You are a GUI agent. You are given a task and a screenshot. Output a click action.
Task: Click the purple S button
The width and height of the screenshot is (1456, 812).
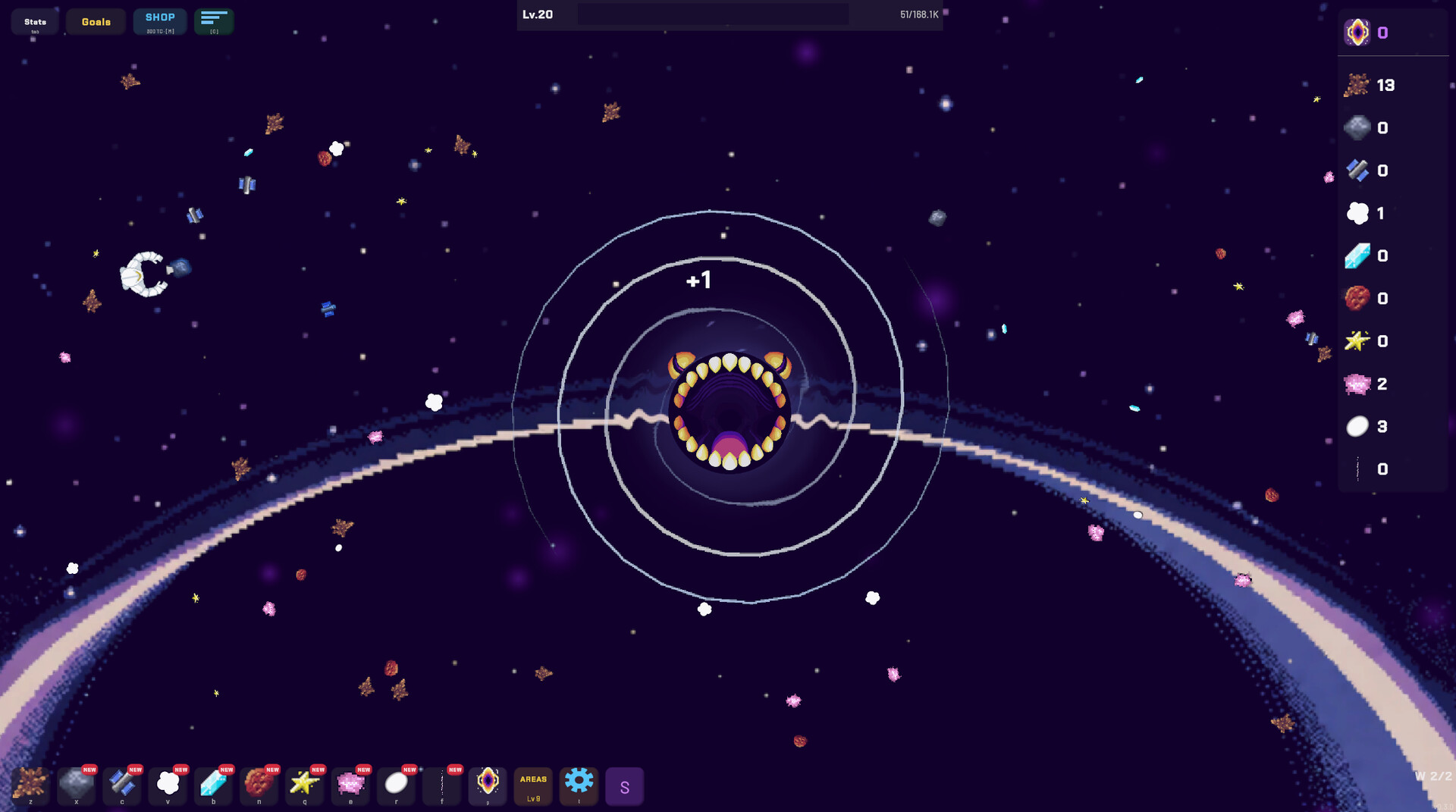pyautogui.click(x=625, y=785)
